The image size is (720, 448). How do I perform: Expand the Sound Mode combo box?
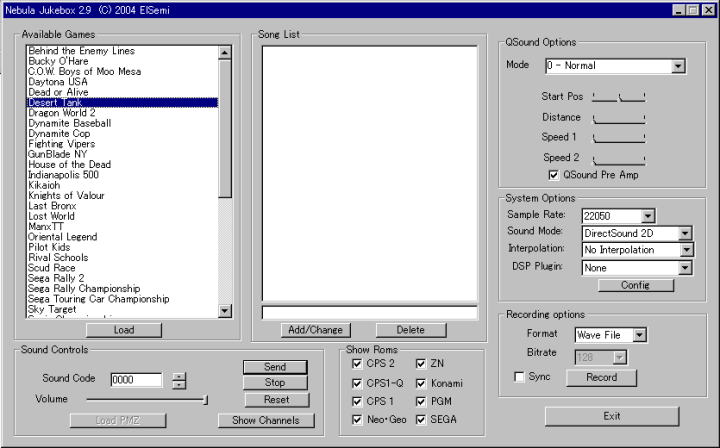pyautogui.click(x=685, y=233)
